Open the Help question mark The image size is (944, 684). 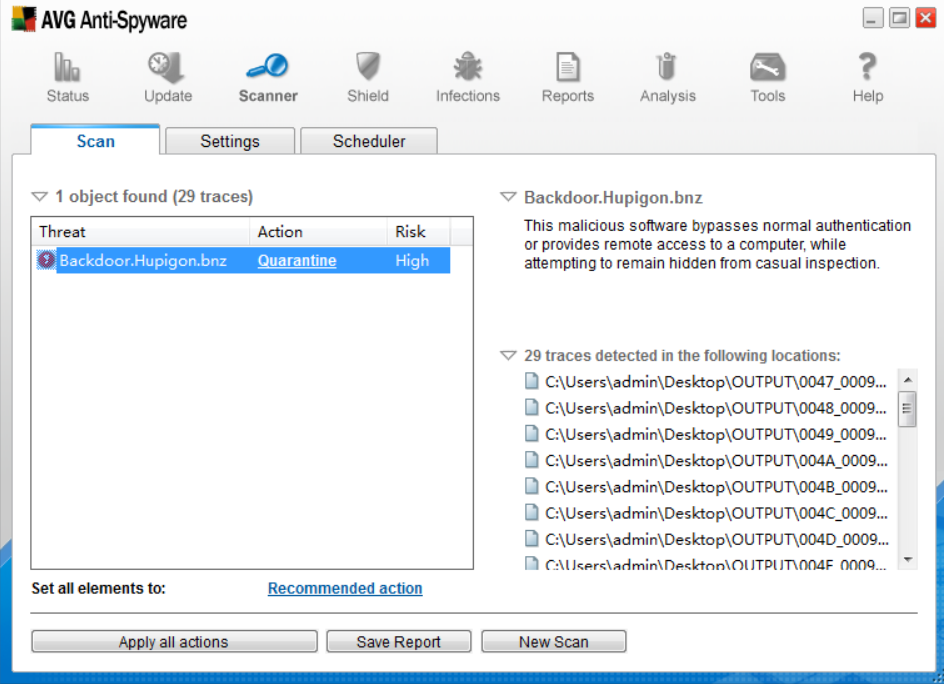coord(868,66)
